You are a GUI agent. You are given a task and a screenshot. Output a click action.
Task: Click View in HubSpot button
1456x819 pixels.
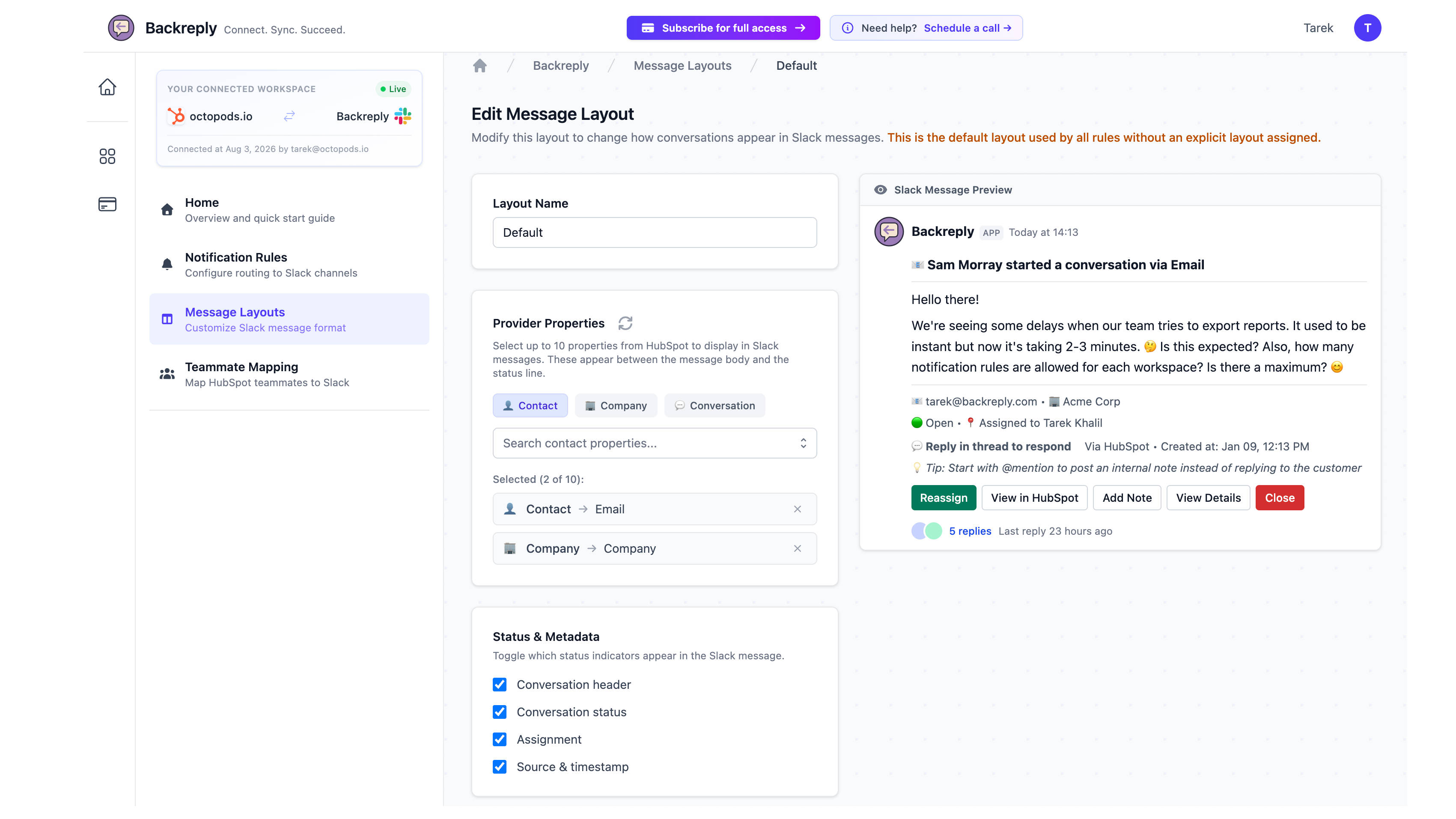(x=1034, y=498)
